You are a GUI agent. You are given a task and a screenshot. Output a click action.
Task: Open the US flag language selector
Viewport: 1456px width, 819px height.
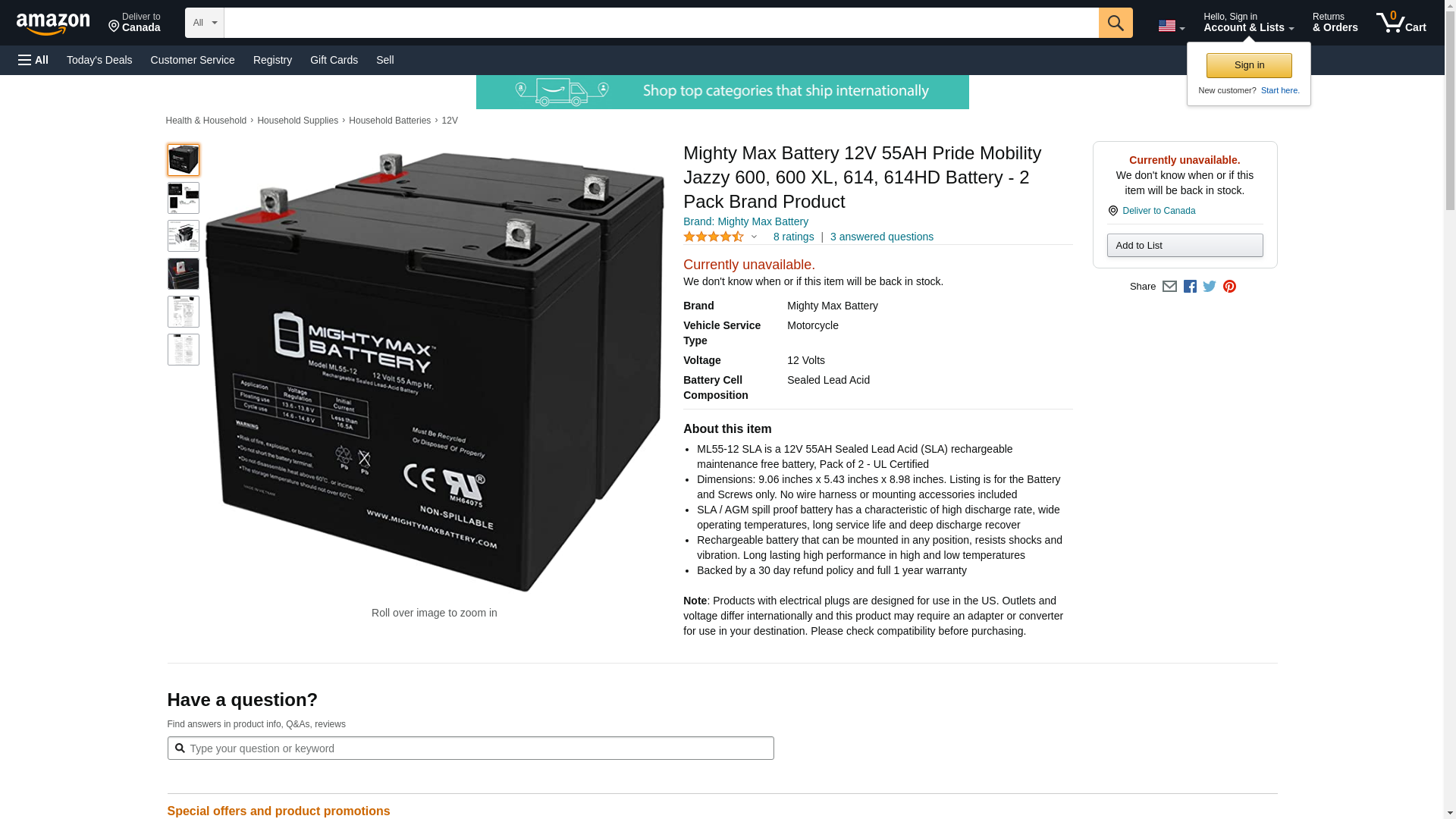click(x=1171, y=26)
